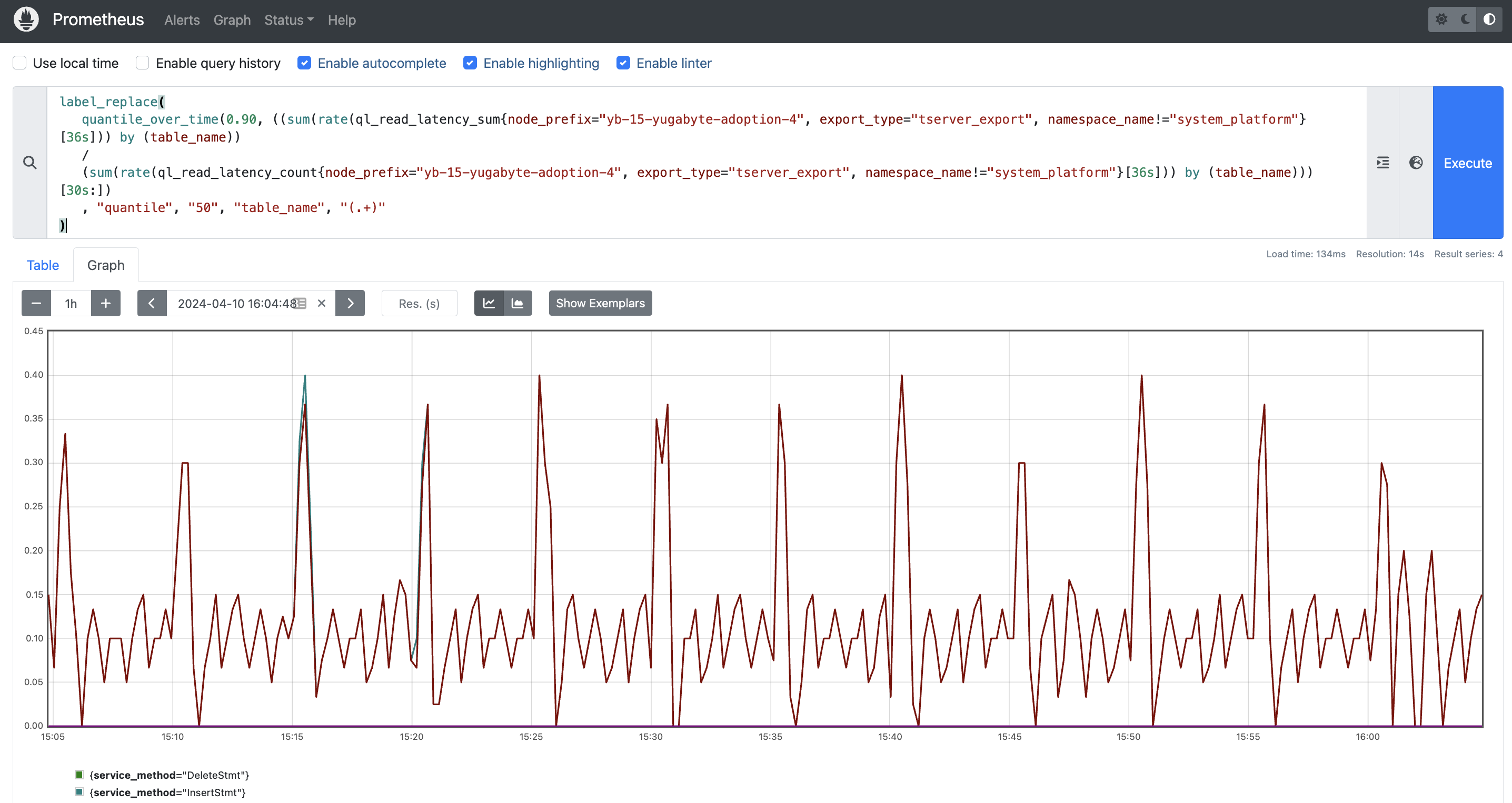
Task: Disable the Enable highlighting checkbox
Action: (x=470, y=63)
